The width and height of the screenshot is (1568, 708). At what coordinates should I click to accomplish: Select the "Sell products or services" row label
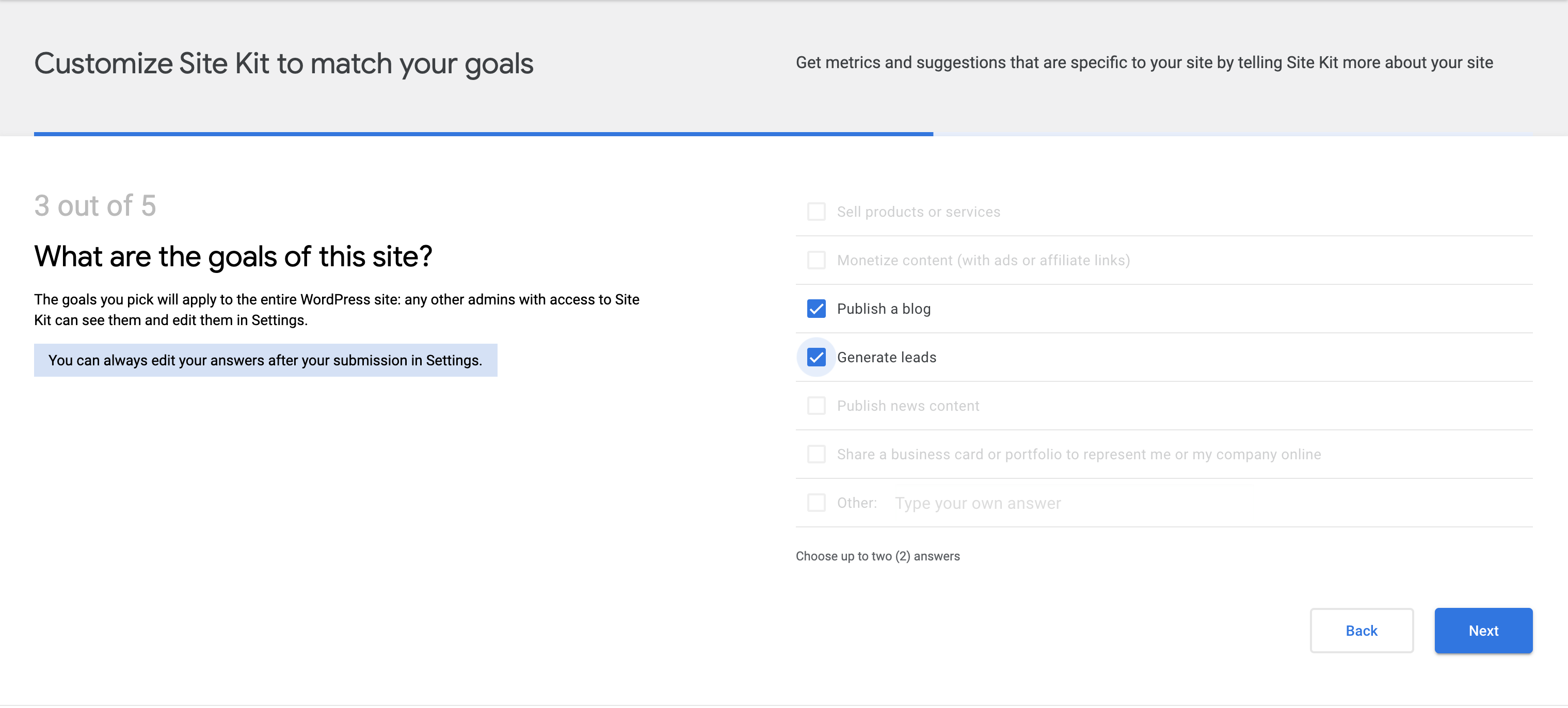918,211
